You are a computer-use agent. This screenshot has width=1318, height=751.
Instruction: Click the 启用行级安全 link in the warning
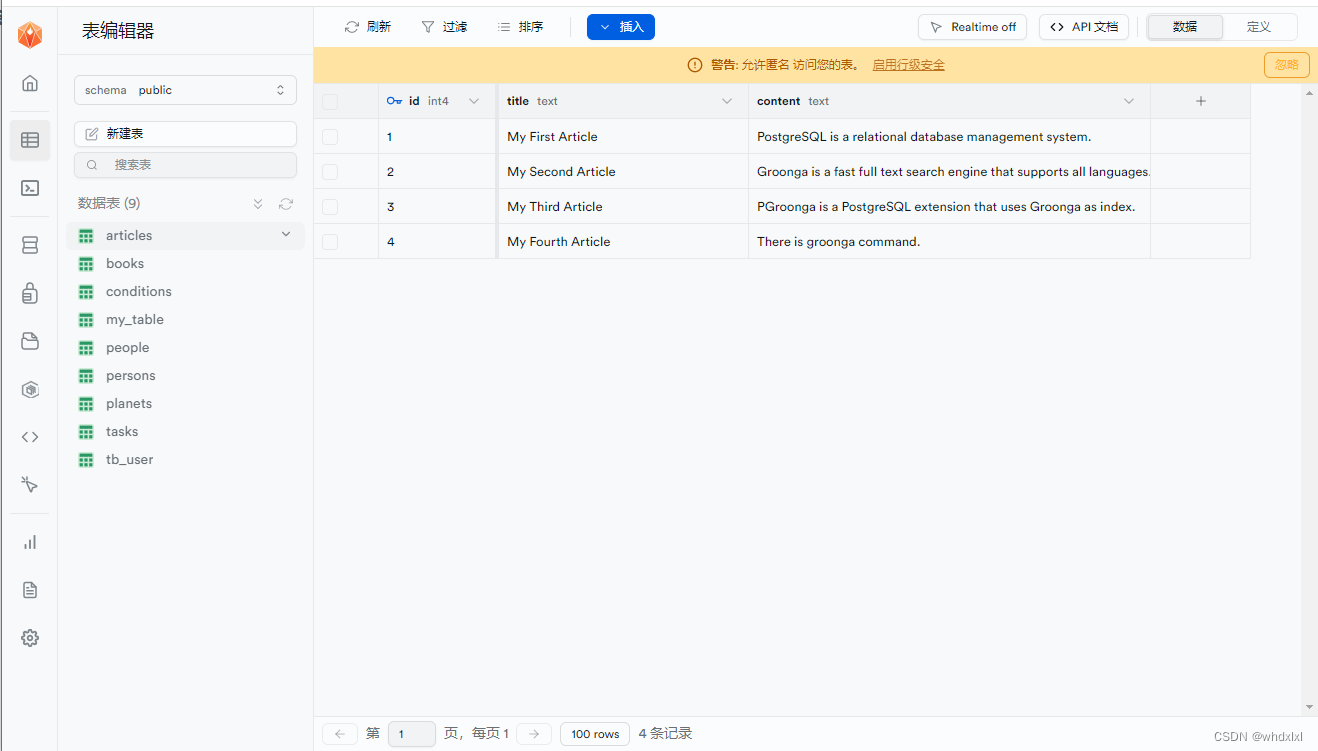pos(908,64)
